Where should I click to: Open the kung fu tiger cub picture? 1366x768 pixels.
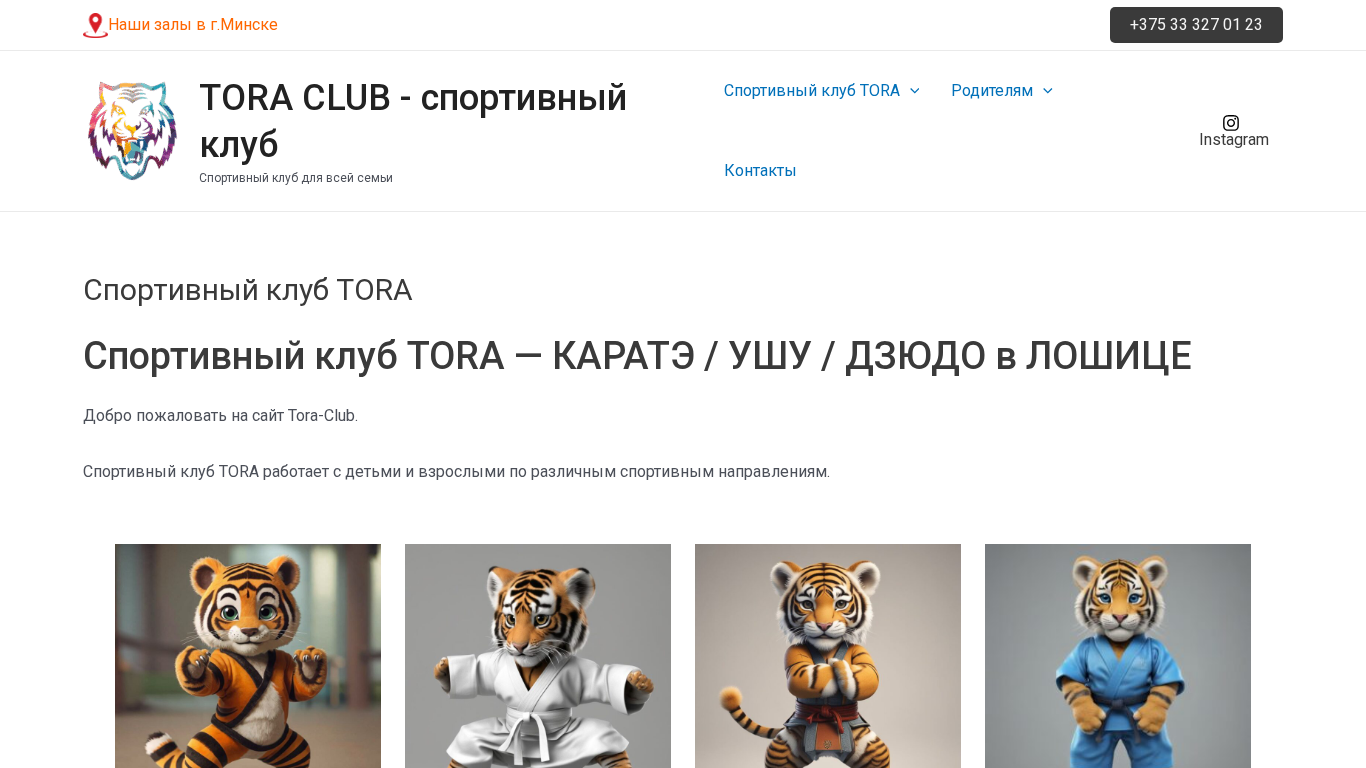tap(248, 656)
